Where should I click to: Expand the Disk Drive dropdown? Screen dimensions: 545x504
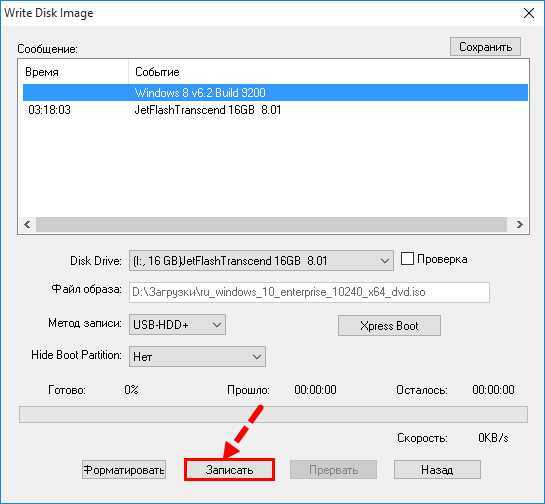pyautogui.click(x=261, y=260)
